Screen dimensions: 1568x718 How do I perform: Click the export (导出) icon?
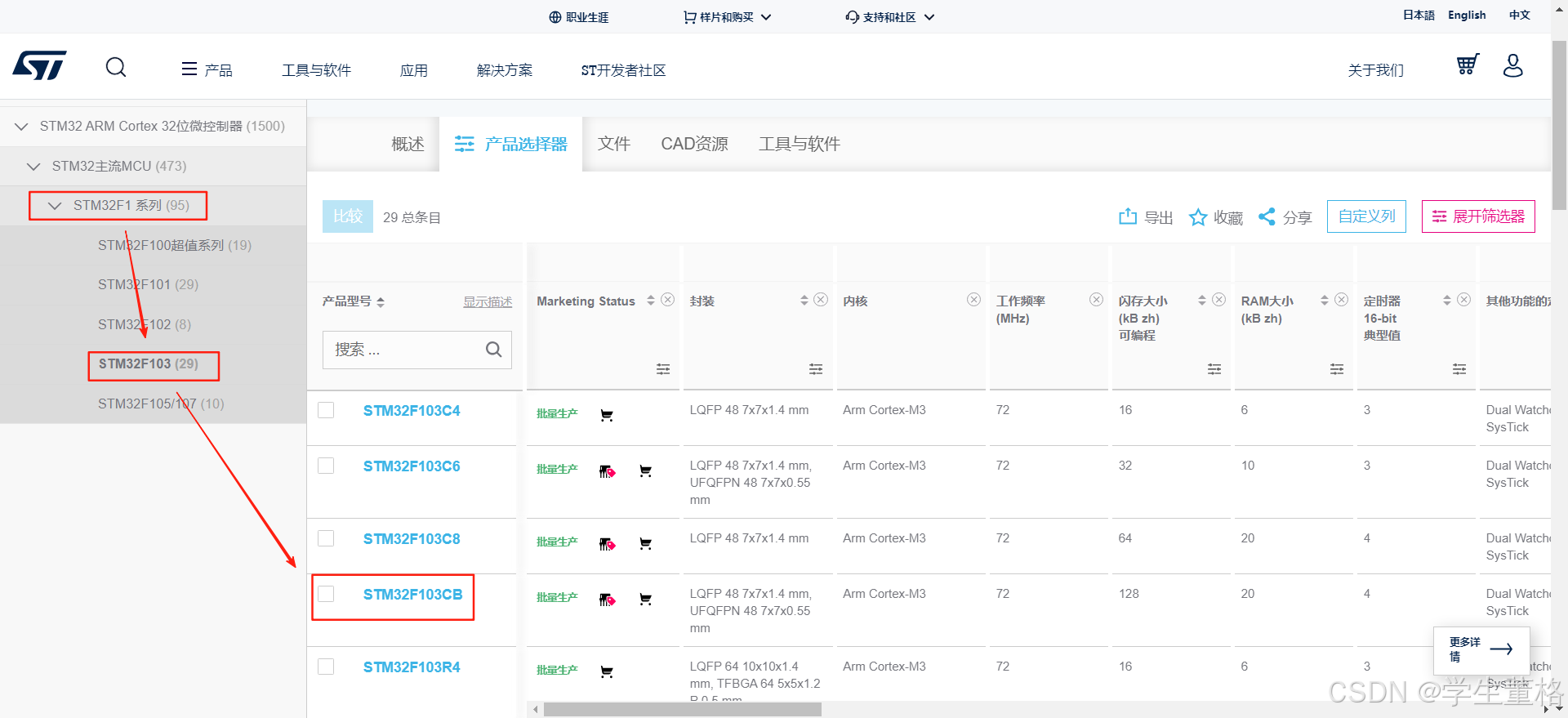point(1128,216)
